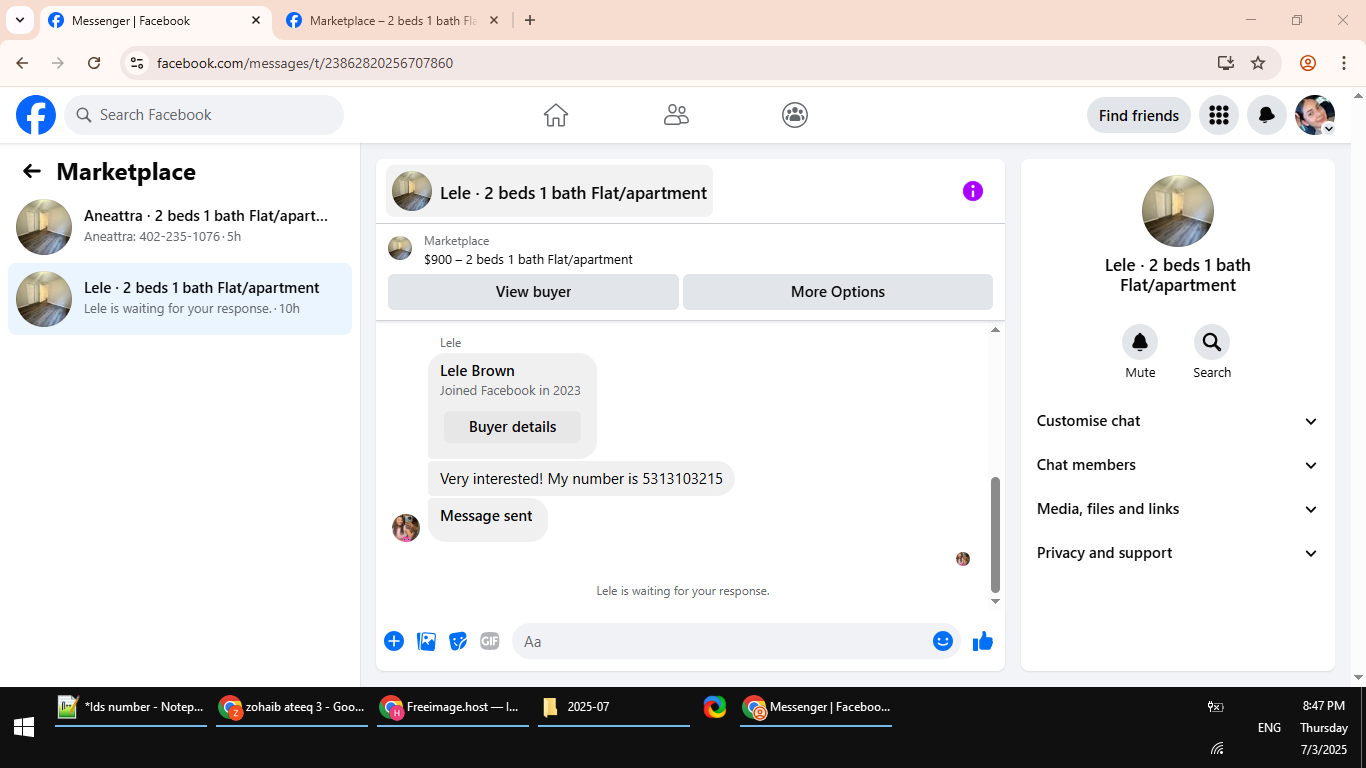Click the chat scrollbar up arrow
Screen dimensions: 1366x768
click(x=995, y=330)
